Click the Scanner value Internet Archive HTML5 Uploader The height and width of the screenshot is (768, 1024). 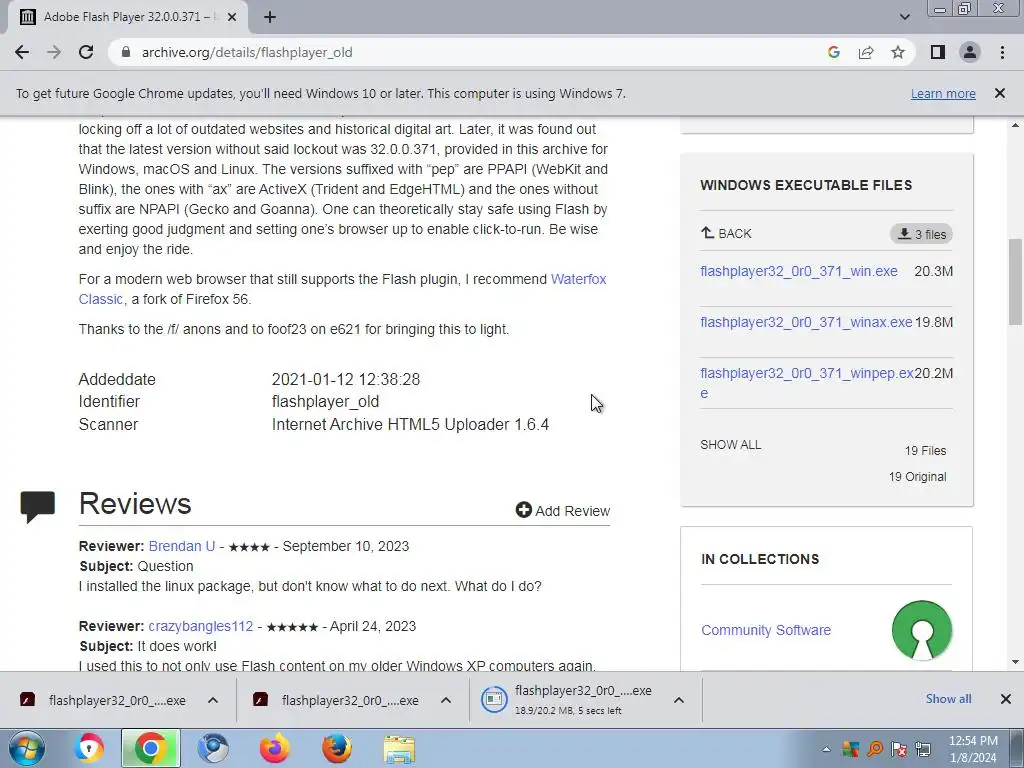410,424
